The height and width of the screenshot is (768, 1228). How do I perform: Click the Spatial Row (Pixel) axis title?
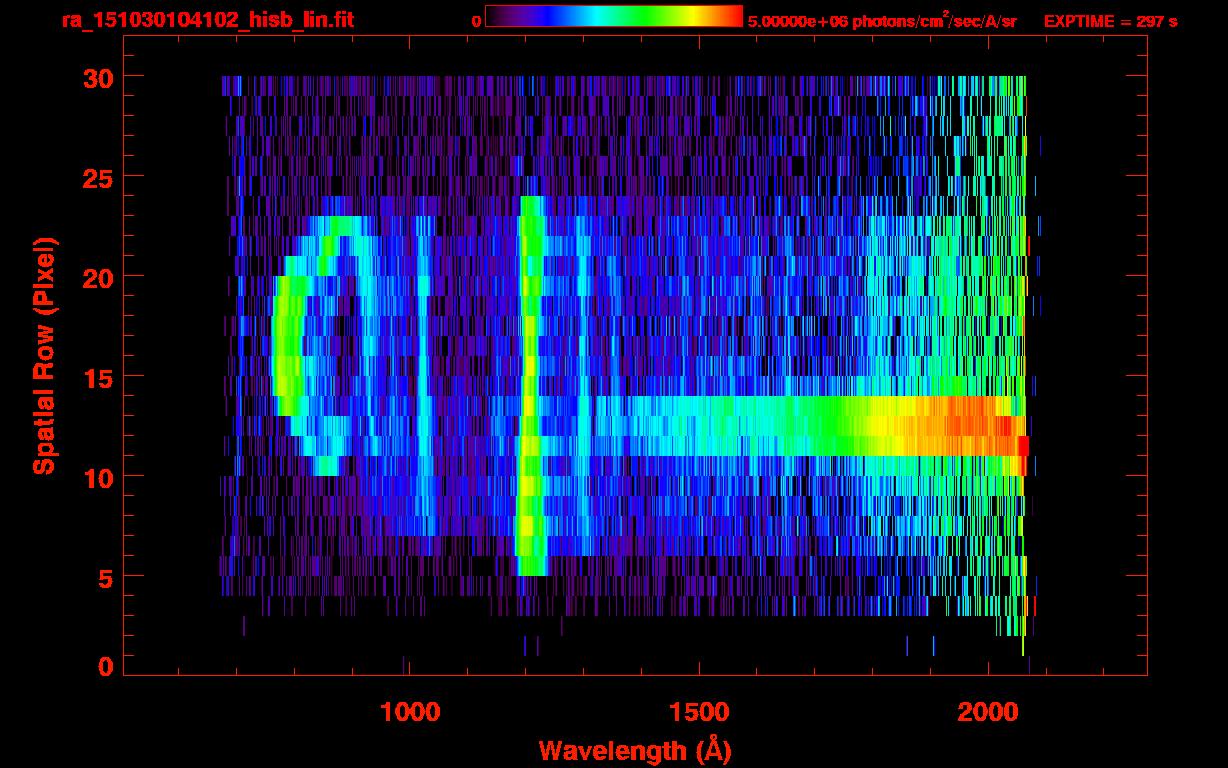tap(43, 356)
